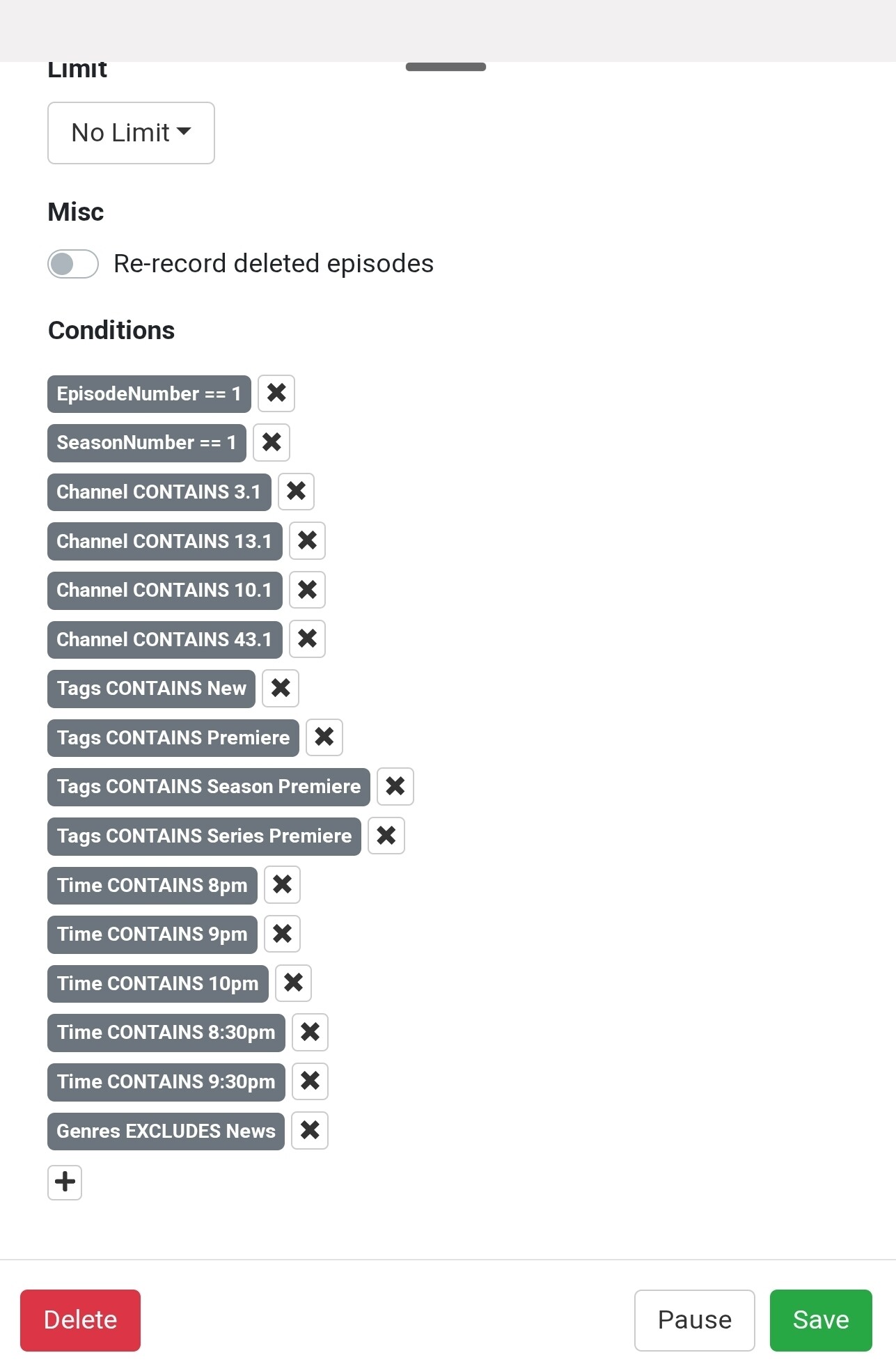Remove the EpisodeNumber == 1 condition
The width and height of the screenshot is (896, 1362).
(x=276, y=393)
